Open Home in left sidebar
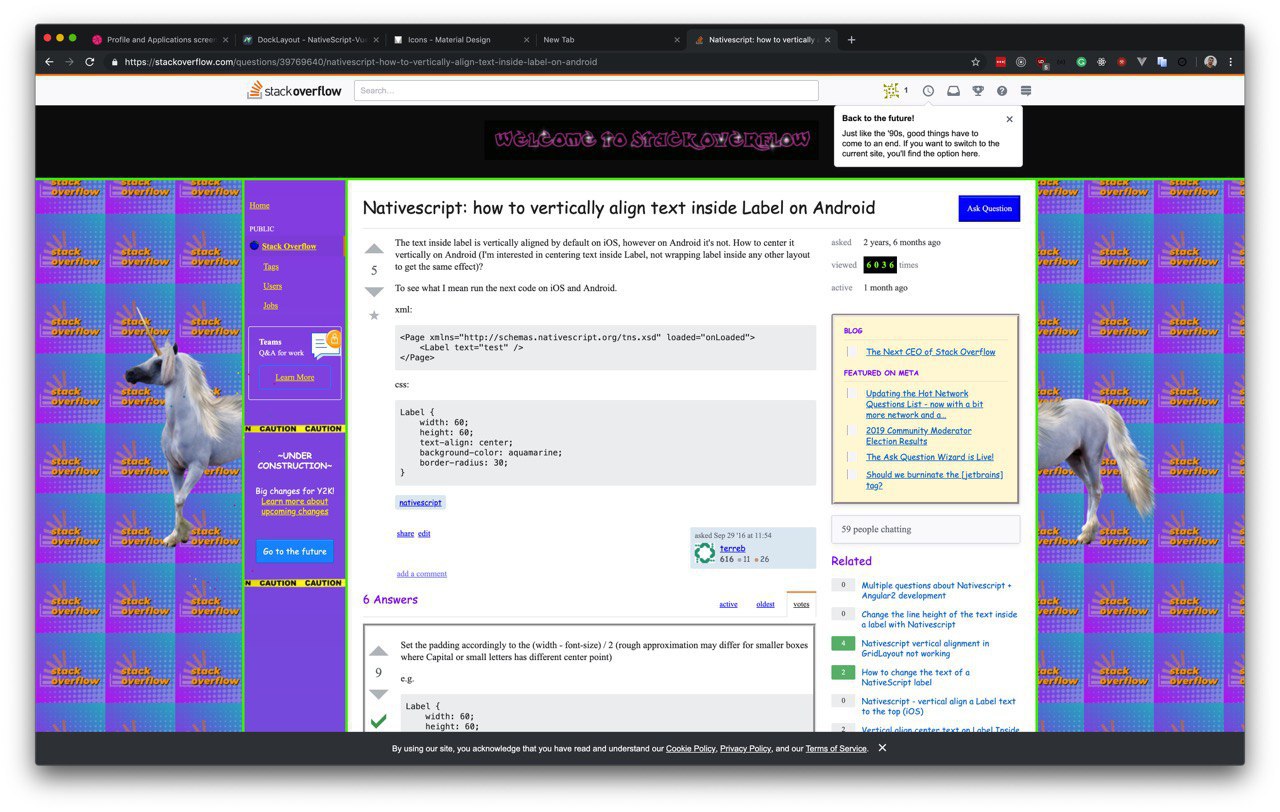Viewport: 1280px width, 812px height. (259, 205)
